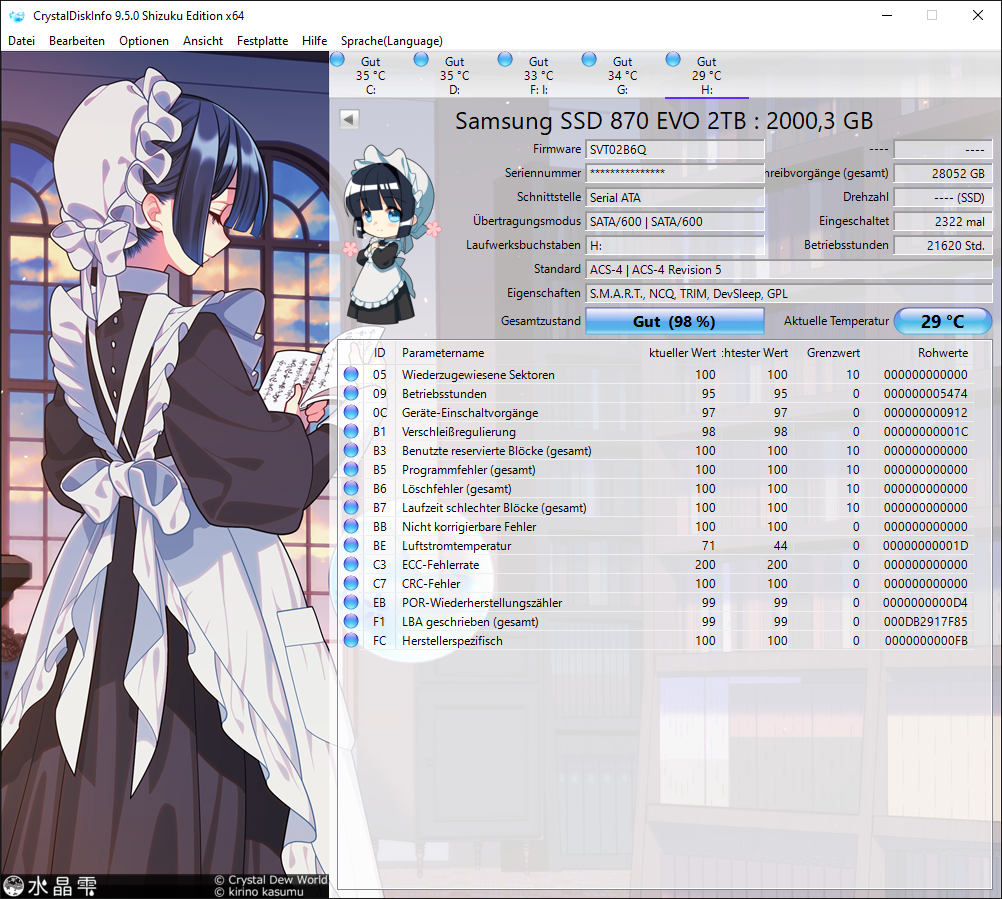Click the Shizuku chibi character image

[x=390, y=236]
